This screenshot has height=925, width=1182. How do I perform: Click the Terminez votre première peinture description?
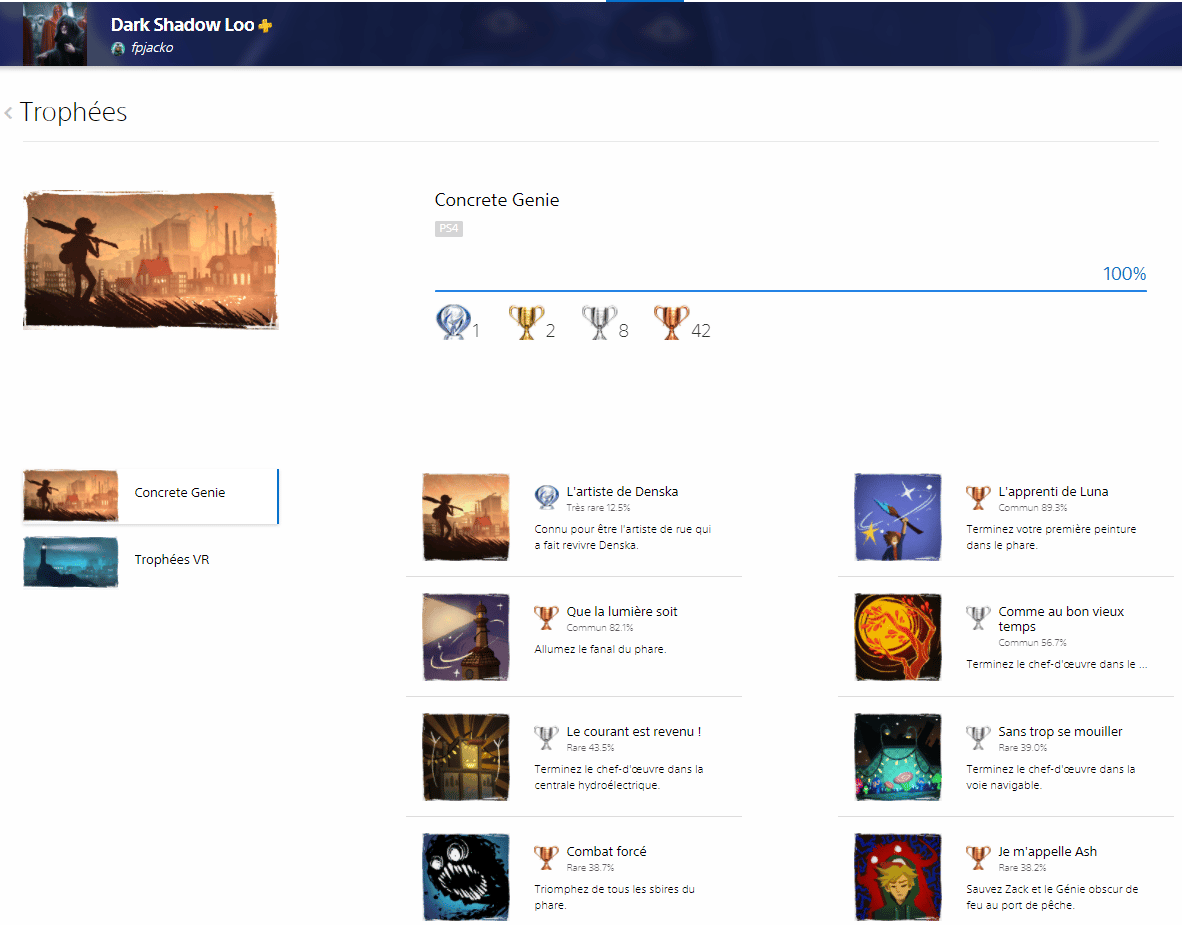coord(1051,537)
